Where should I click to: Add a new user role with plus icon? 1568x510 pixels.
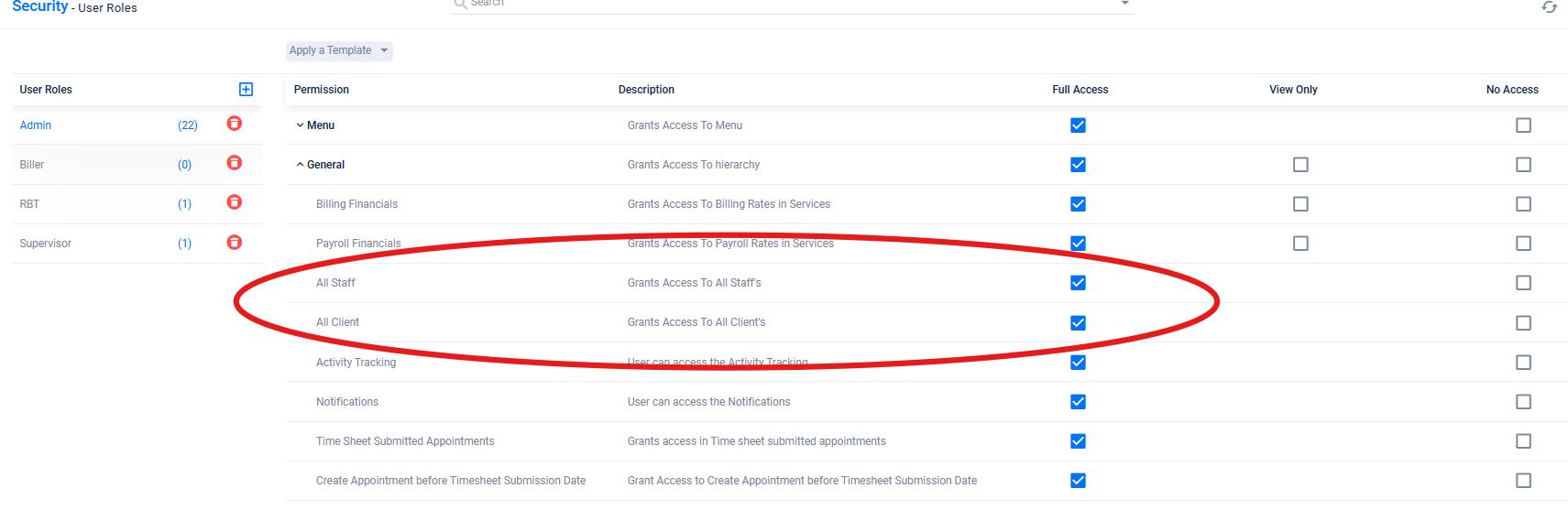pos(246,89)
